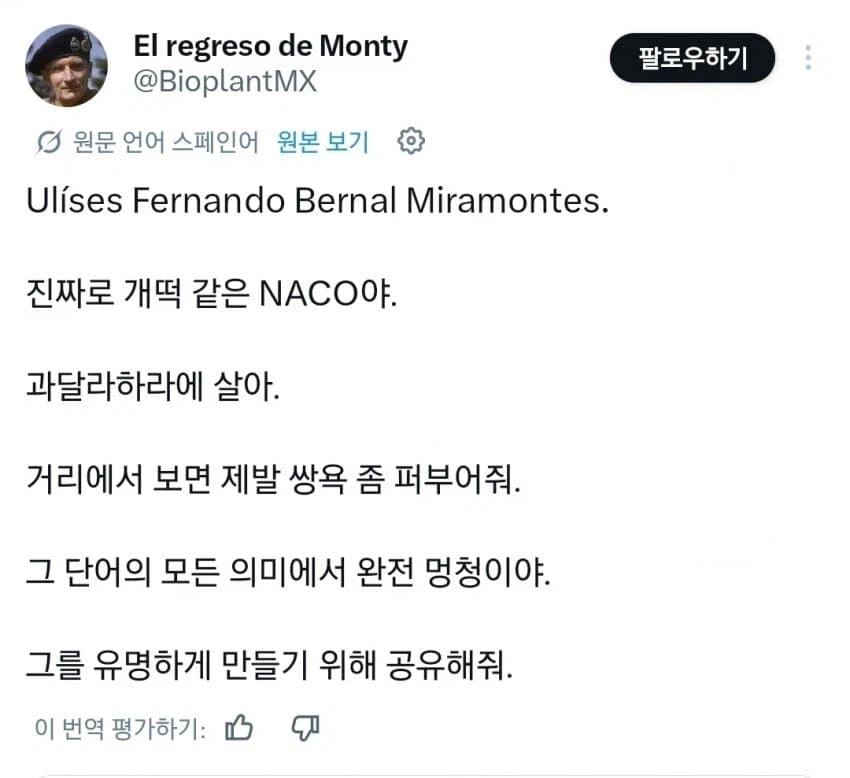This screenshot has width=850, height=778.
Task: Click the 팔로우하기 follow button
Action: click(x=692, y=58)
